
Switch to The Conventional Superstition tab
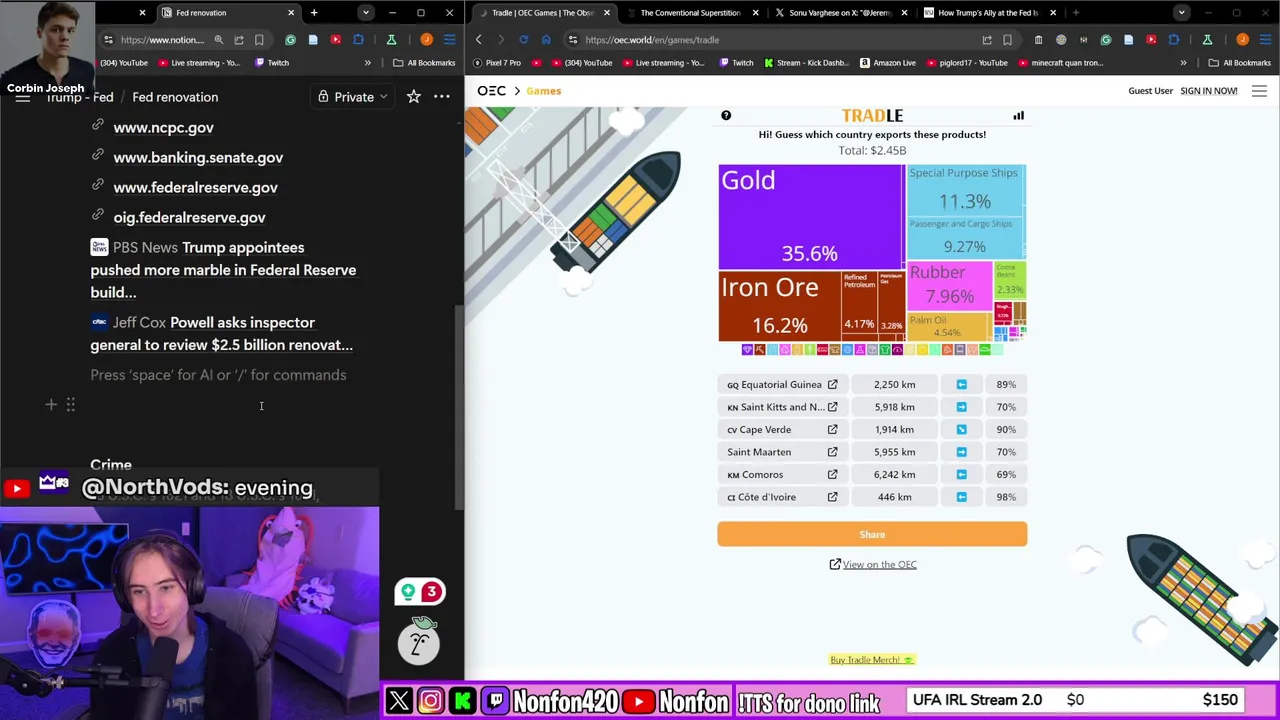tap(690, 13)
